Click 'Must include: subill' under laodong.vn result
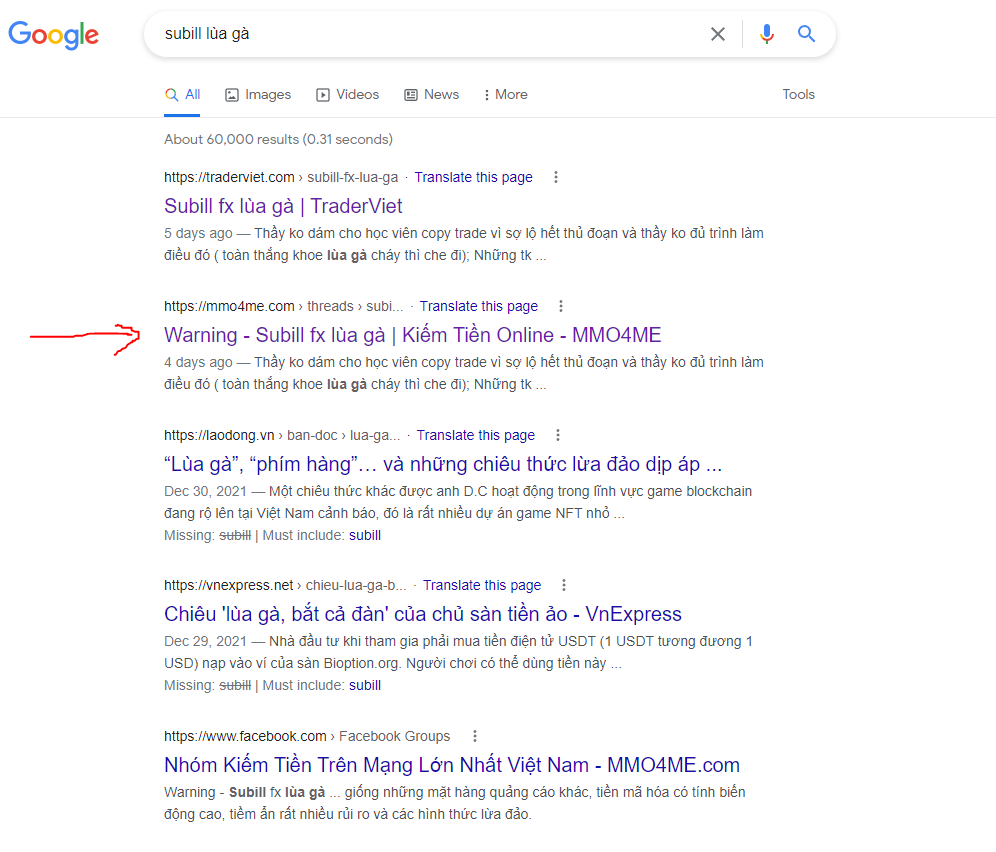This screenshot has height=852, width=996. pos(365,536)
